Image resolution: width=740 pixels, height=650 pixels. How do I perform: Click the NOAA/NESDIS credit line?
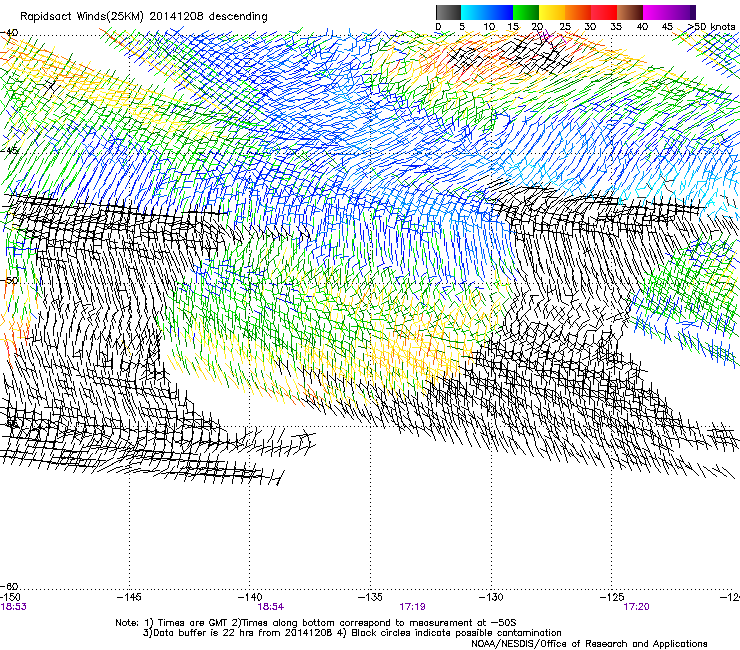(x=589, y=644)
